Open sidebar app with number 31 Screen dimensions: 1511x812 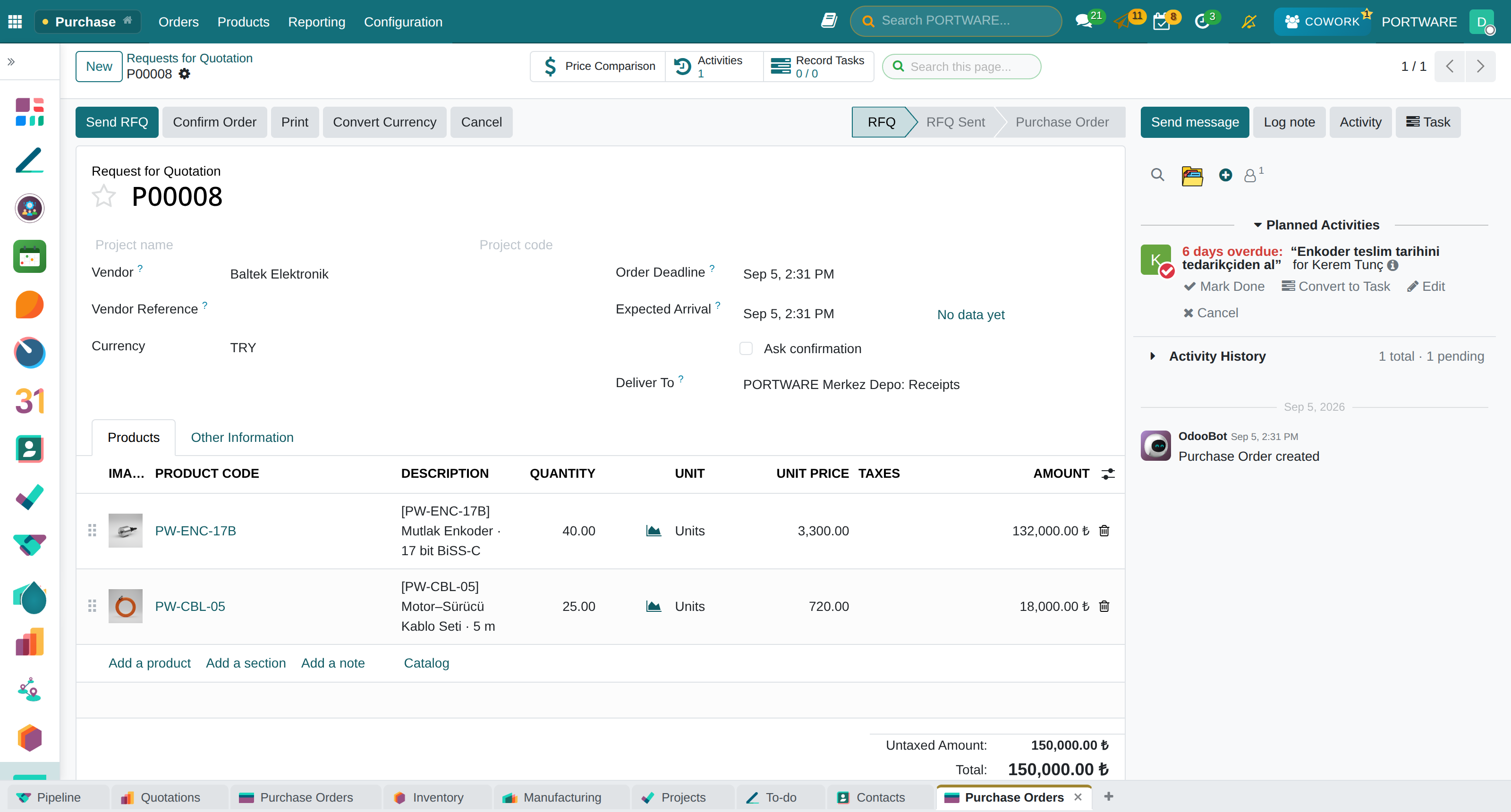click(x=29, y=401)
